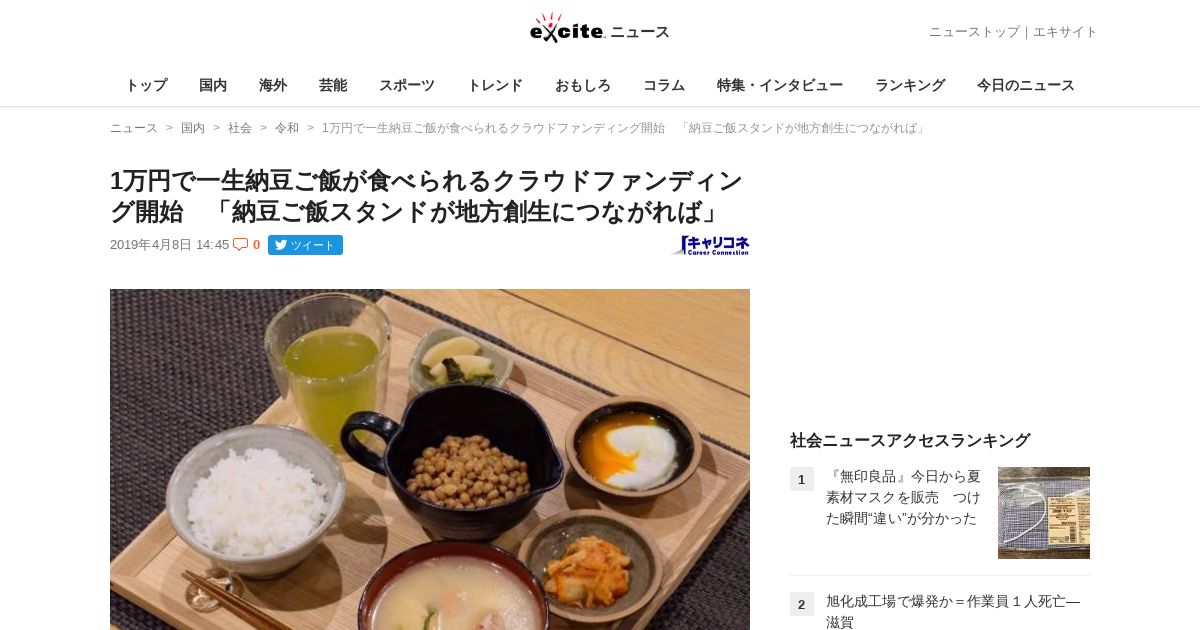Open 旭化成工場 explosion article link
Screen dimensions: 1200x630
click(x=953, y=611)
